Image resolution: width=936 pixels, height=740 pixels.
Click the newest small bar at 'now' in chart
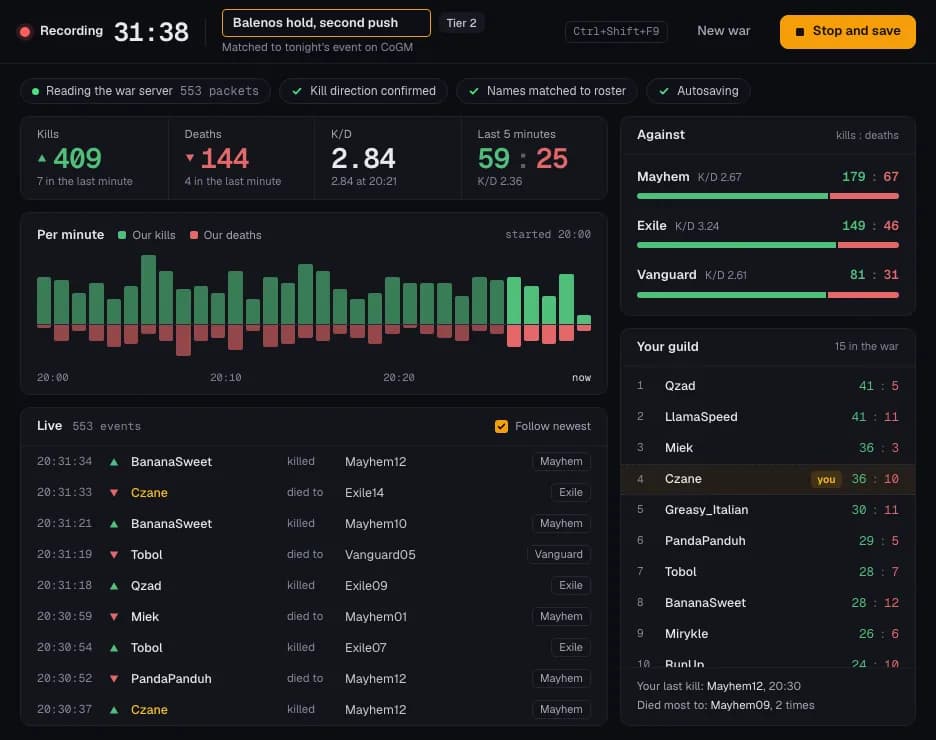(x=584, y=322)
